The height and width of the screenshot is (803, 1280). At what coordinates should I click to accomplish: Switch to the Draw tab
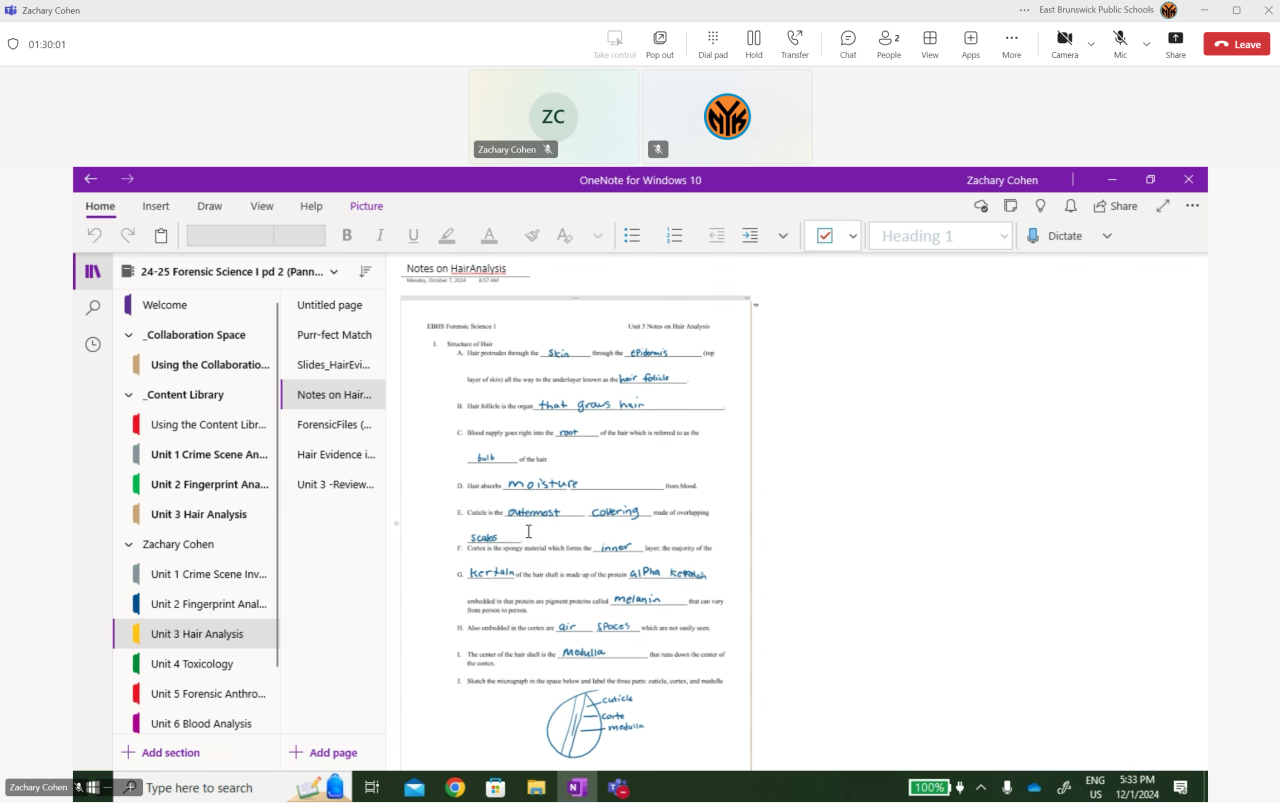210,206
